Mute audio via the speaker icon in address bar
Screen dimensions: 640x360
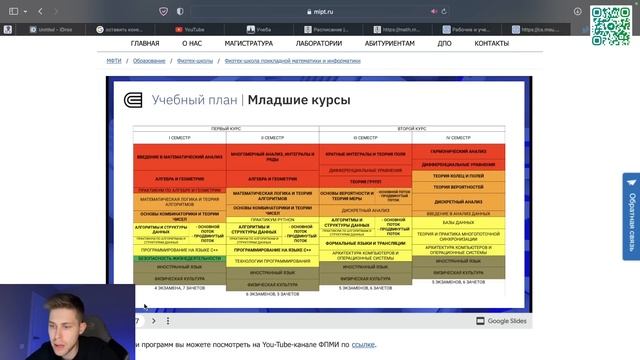pyautogui.click(x=433, y=12)
